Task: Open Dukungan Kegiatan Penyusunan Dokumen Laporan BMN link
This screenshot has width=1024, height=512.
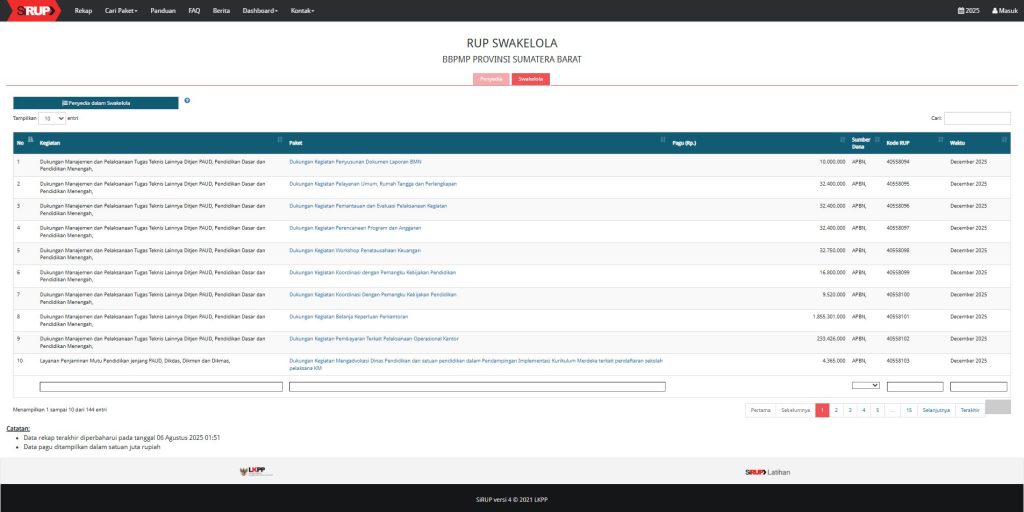Action: [355, 160]
